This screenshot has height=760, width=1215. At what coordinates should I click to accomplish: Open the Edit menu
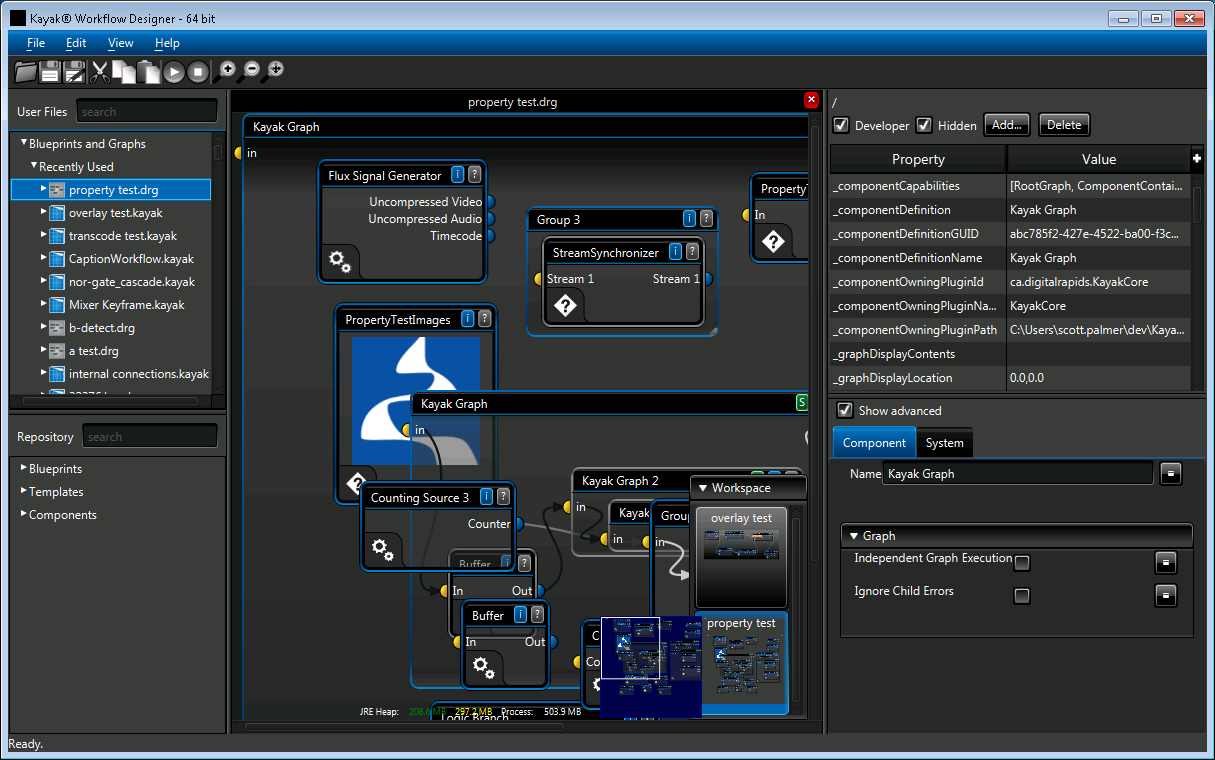click(x=76, y=43)
